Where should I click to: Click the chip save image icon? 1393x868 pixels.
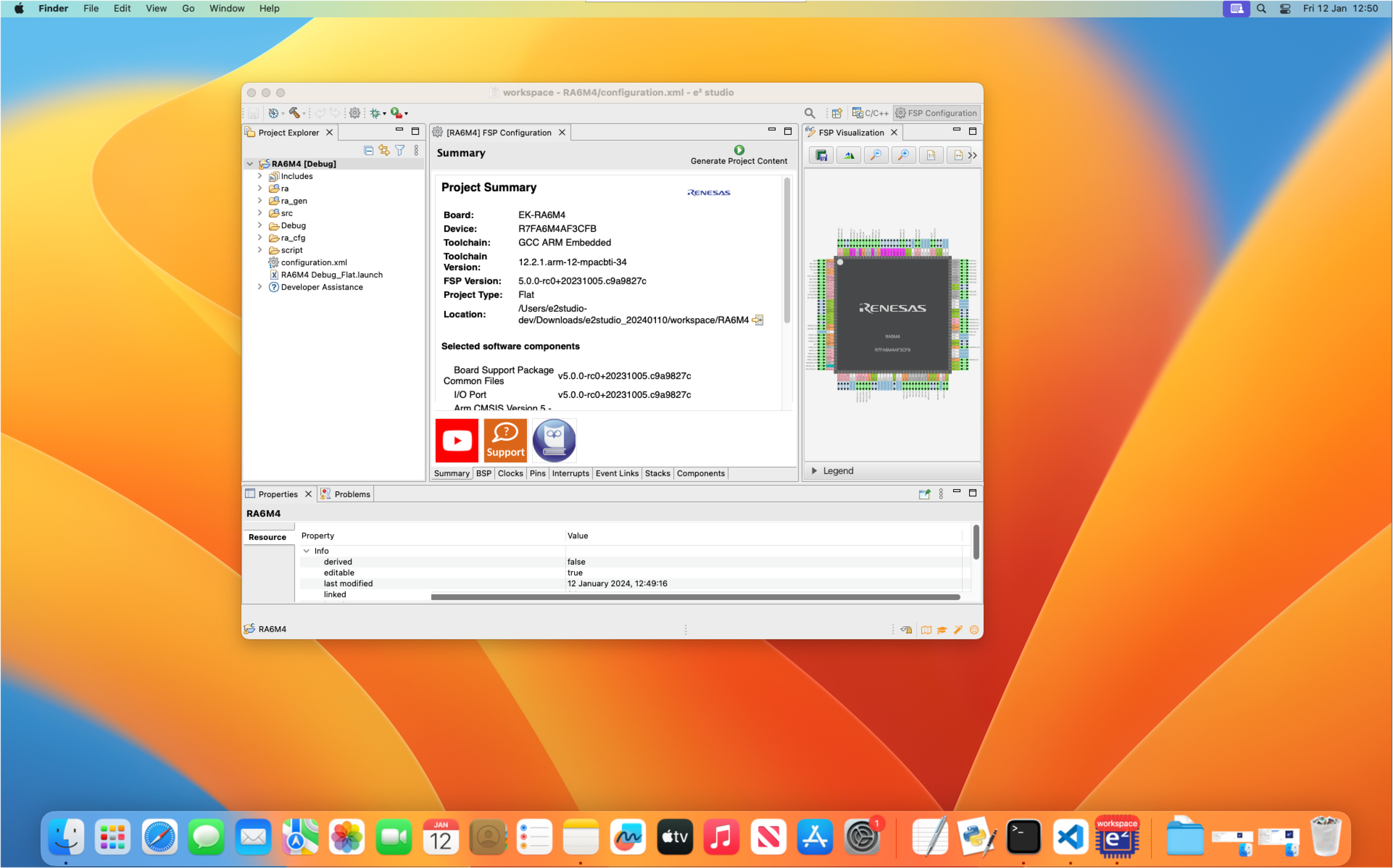click(x=822, y=155)
